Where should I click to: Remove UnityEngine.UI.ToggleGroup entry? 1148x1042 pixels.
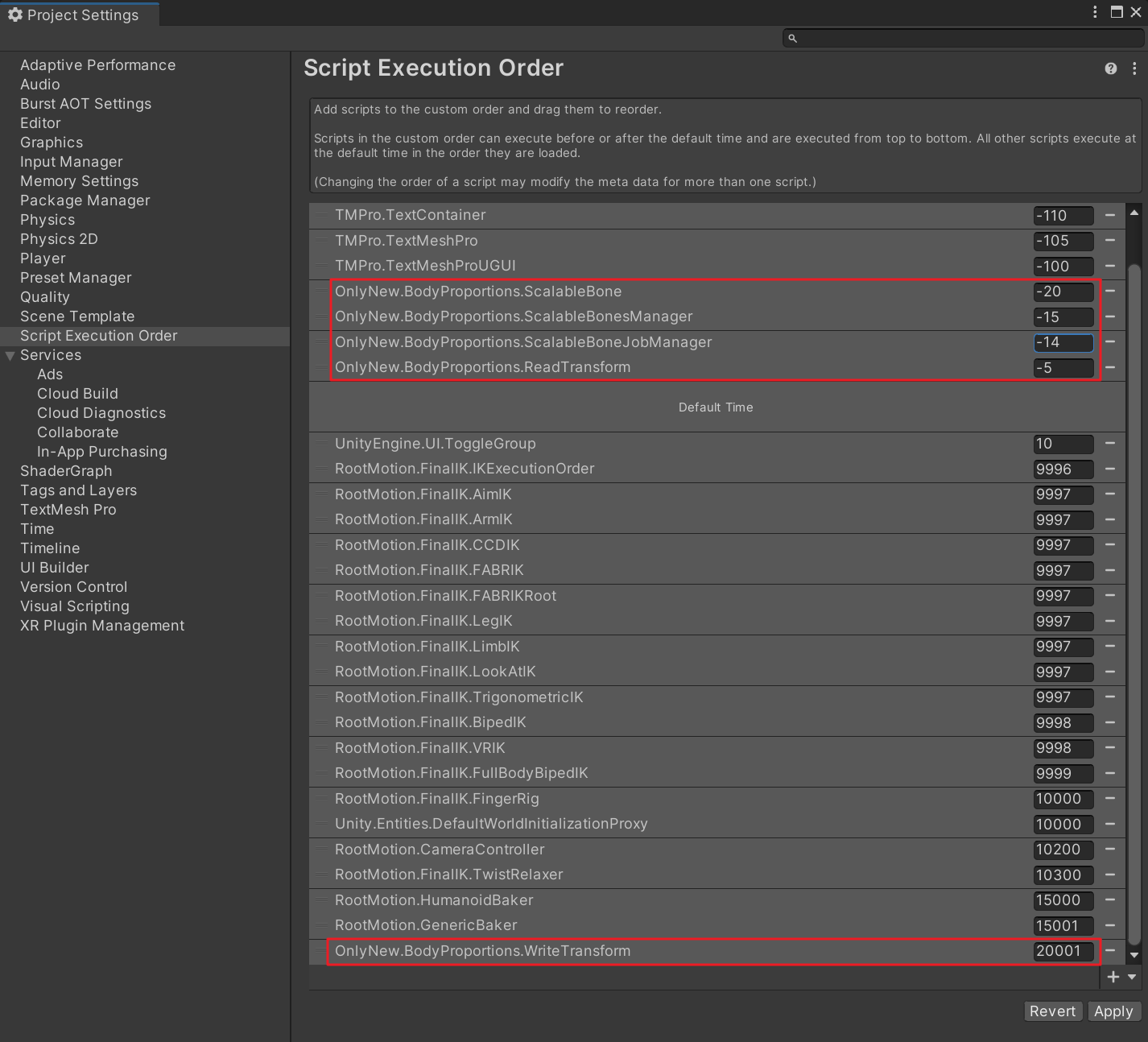click(x=1110, y=443)
